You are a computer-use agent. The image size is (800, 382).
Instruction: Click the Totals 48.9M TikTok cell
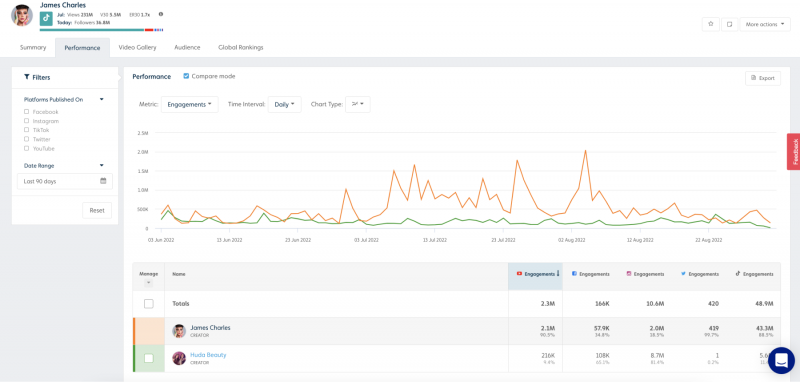[x=764, y=303]
